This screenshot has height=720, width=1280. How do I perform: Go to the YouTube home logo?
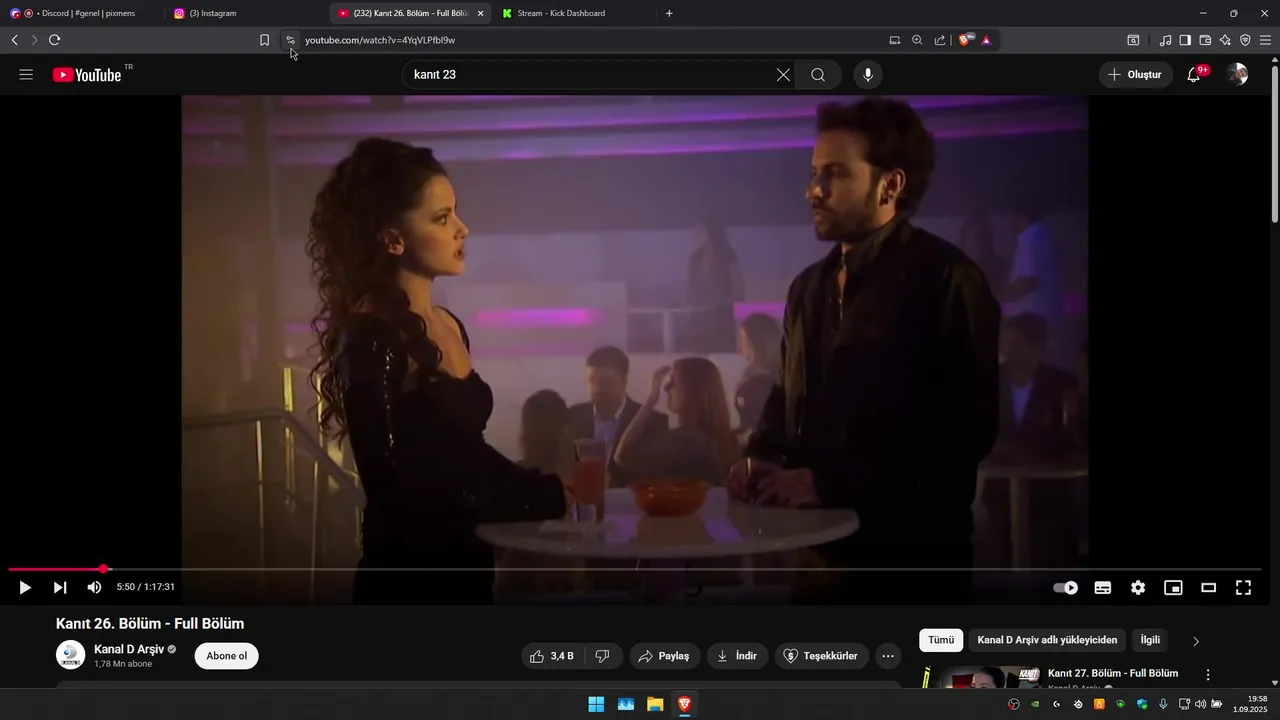click(x=87, y=75)
